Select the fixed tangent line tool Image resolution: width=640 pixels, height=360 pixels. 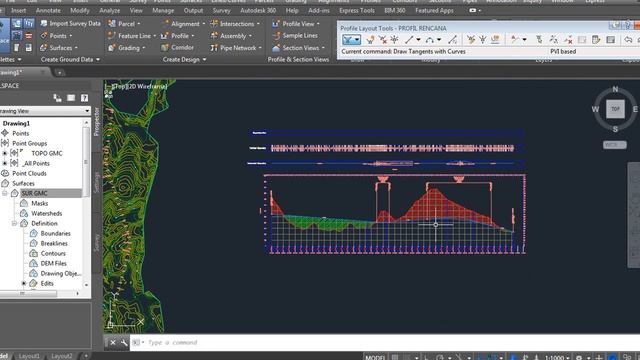coord(409,40)
